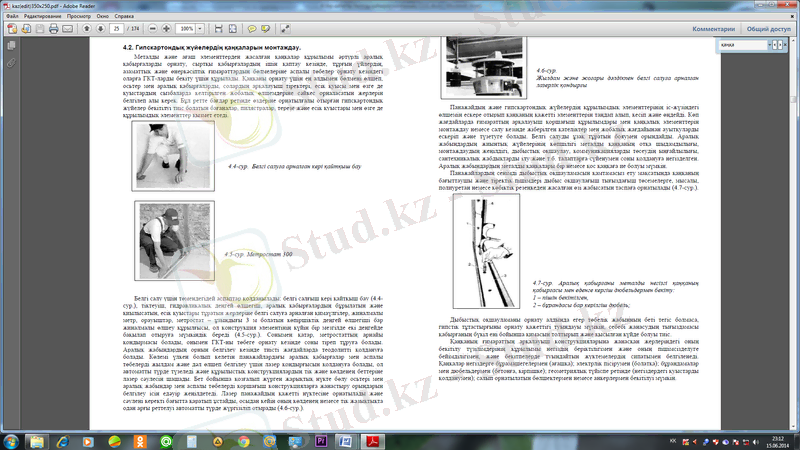The image size is (800, 450).
Task: Click heading 4.2. Гипскартондық жүйелердің қаңқаларын монтаждау
Action: click(x=212, y=47)
